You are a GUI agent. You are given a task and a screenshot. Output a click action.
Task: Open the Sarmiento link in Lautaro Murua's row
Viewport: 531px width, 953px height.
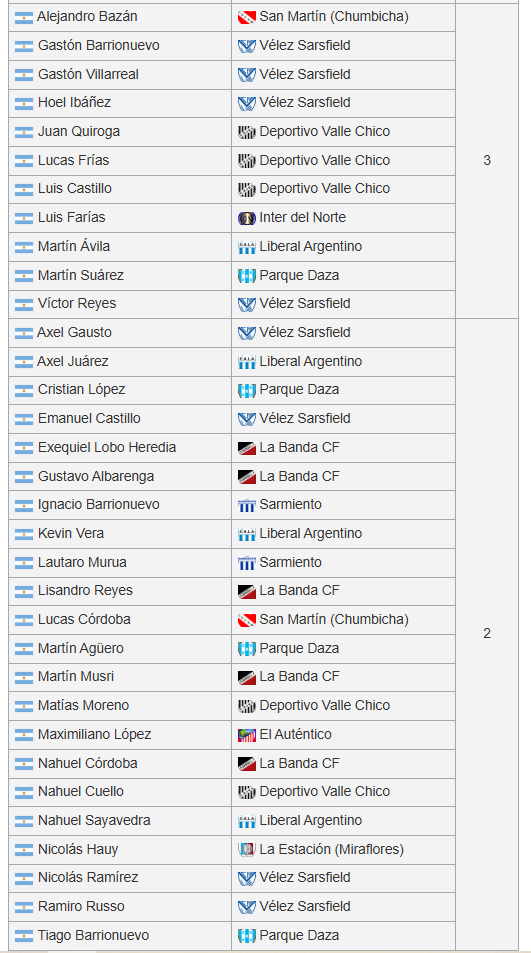point(290,562)
